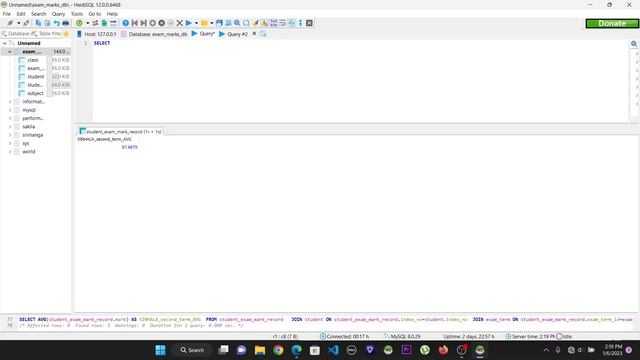Expand the sakila database node
Image resolution: width=640 pixels, height=360 pixels.
(x=10, y=127)
